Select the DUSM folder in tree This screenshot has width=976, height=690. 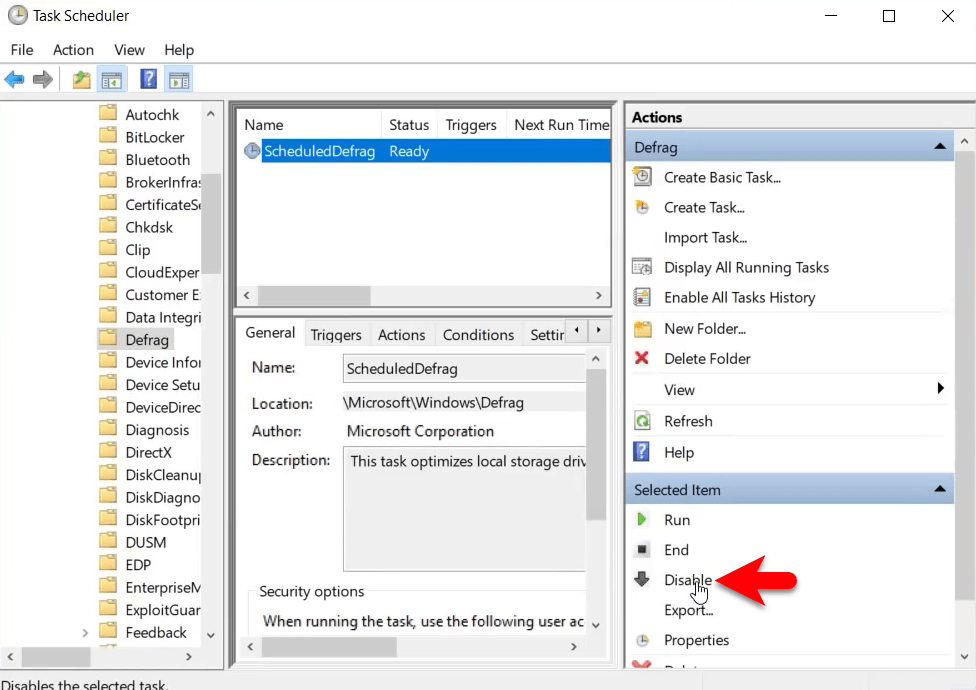tap(146, 543)
